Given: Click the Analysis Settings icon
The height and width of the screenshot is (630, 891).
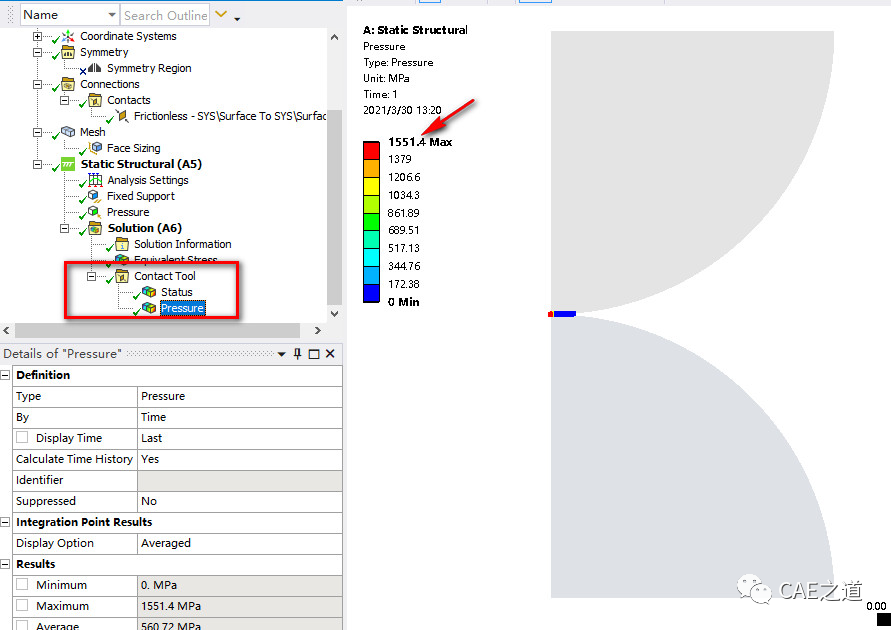Looking at the screenshot, I should pos(95,180).
